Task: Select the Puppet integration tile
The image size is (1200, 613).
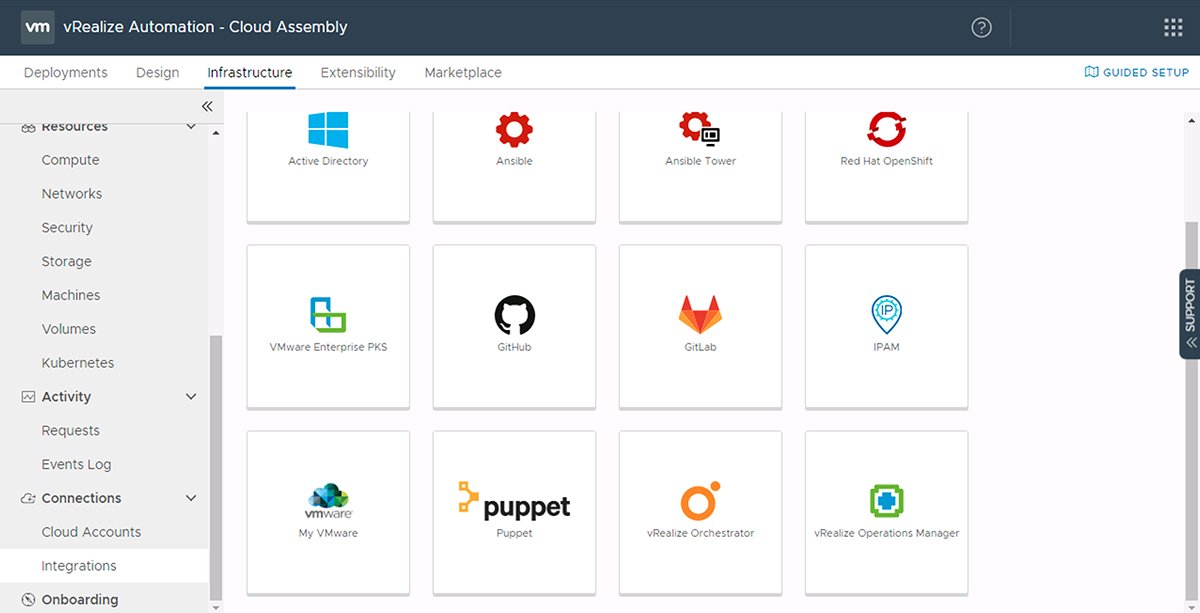Action: [513, 510]
